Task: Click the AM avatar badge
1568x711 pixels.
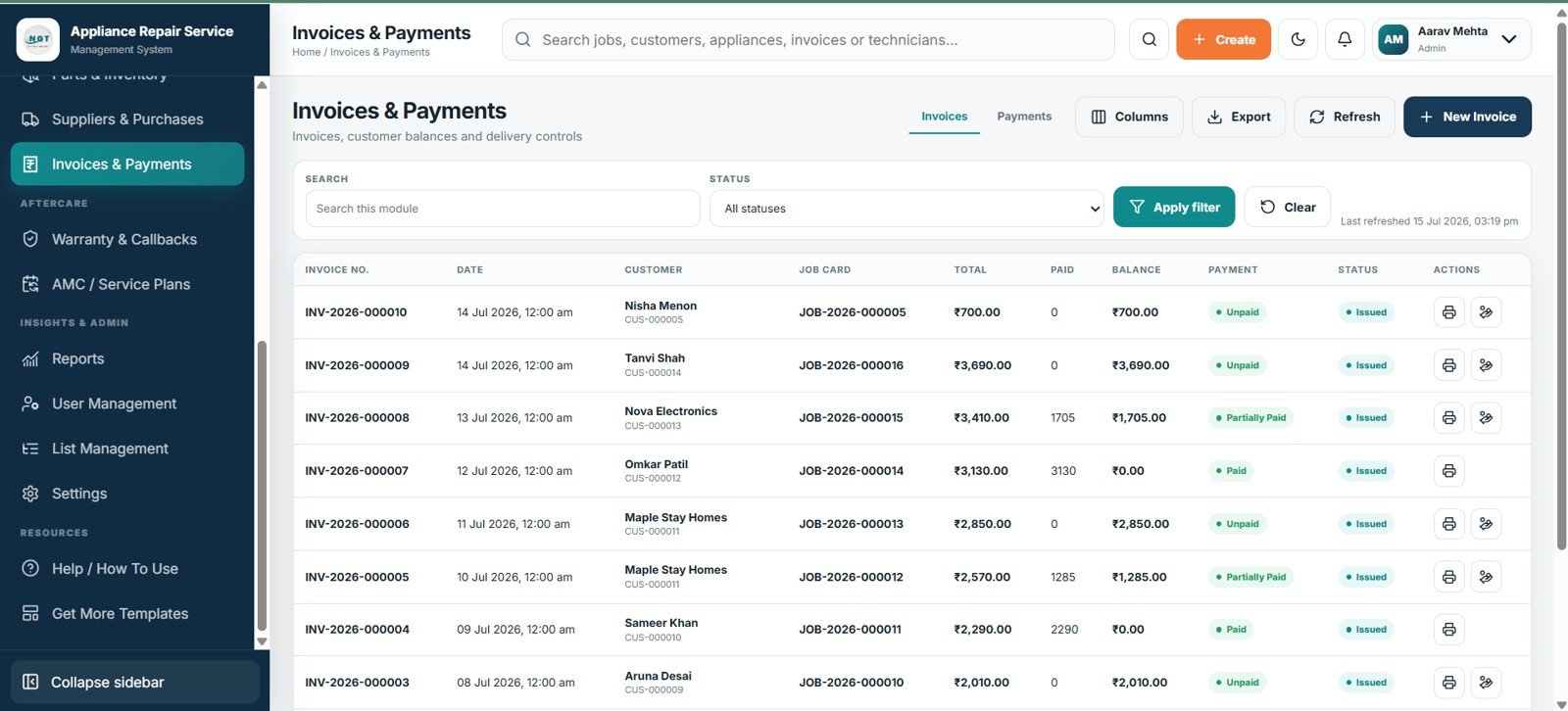Action: [1393, 39]
